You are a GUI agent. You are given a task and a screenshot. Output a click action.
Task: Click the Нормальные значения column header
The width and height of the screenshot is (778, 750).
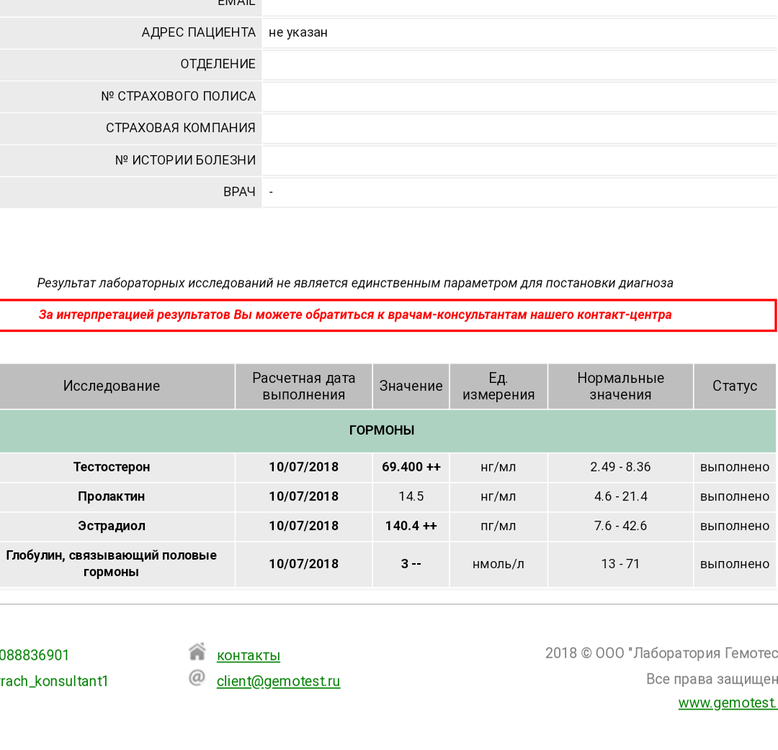620,386
